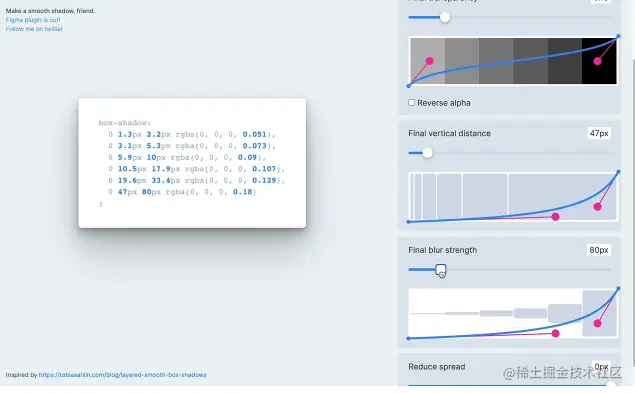Click the Final blur strength slider thumb

tap(441, 270)
